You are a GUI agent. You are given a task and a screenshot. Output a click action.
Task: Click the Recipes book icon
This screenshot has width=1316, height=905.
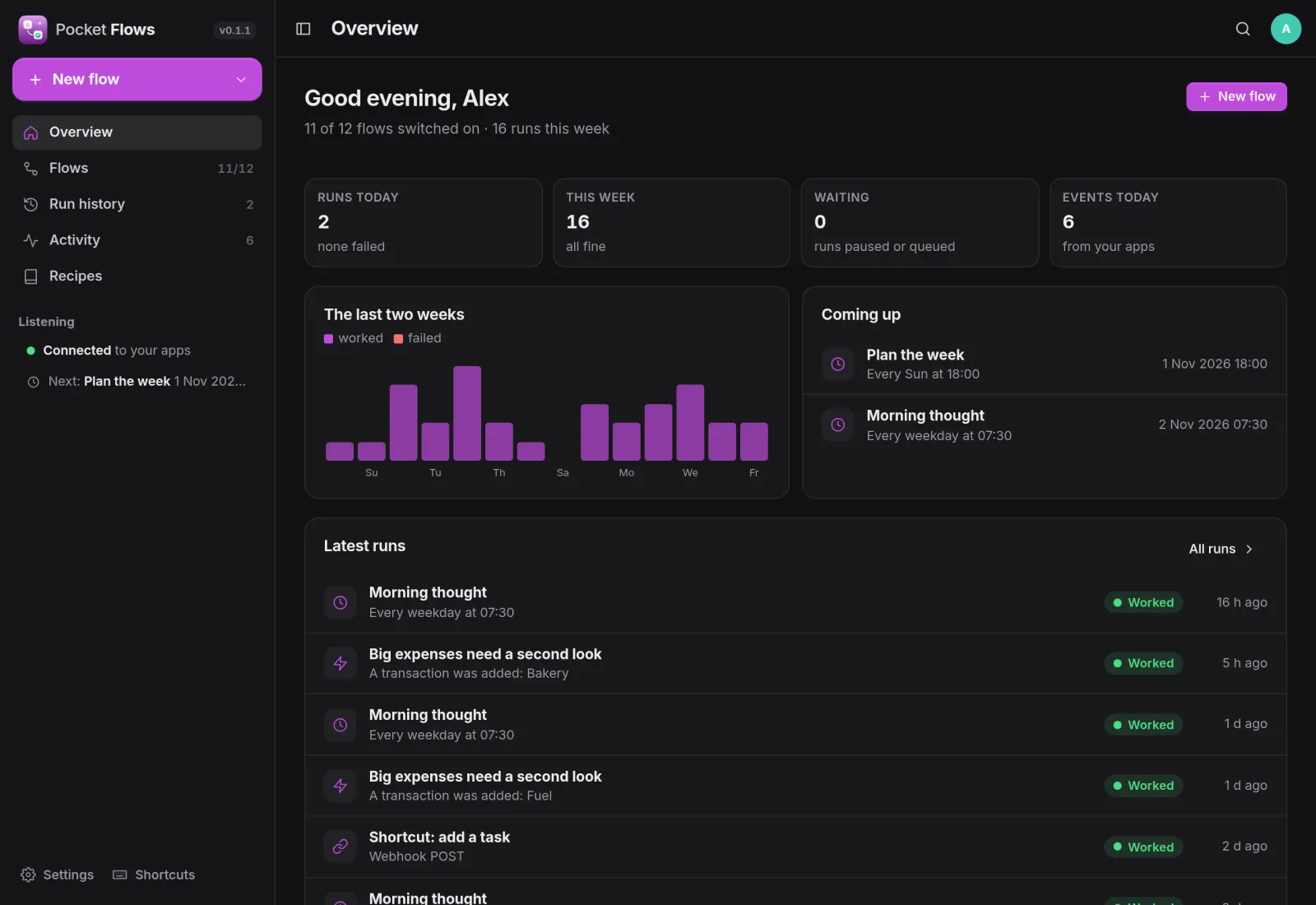point(31,276)
